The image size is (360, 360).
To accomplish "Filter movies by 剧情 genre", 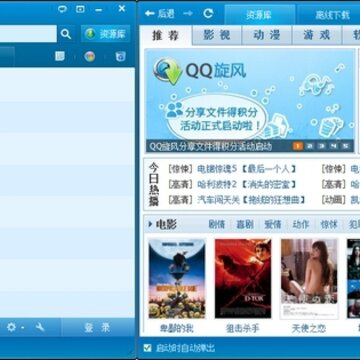I will [x=217, y=224].
